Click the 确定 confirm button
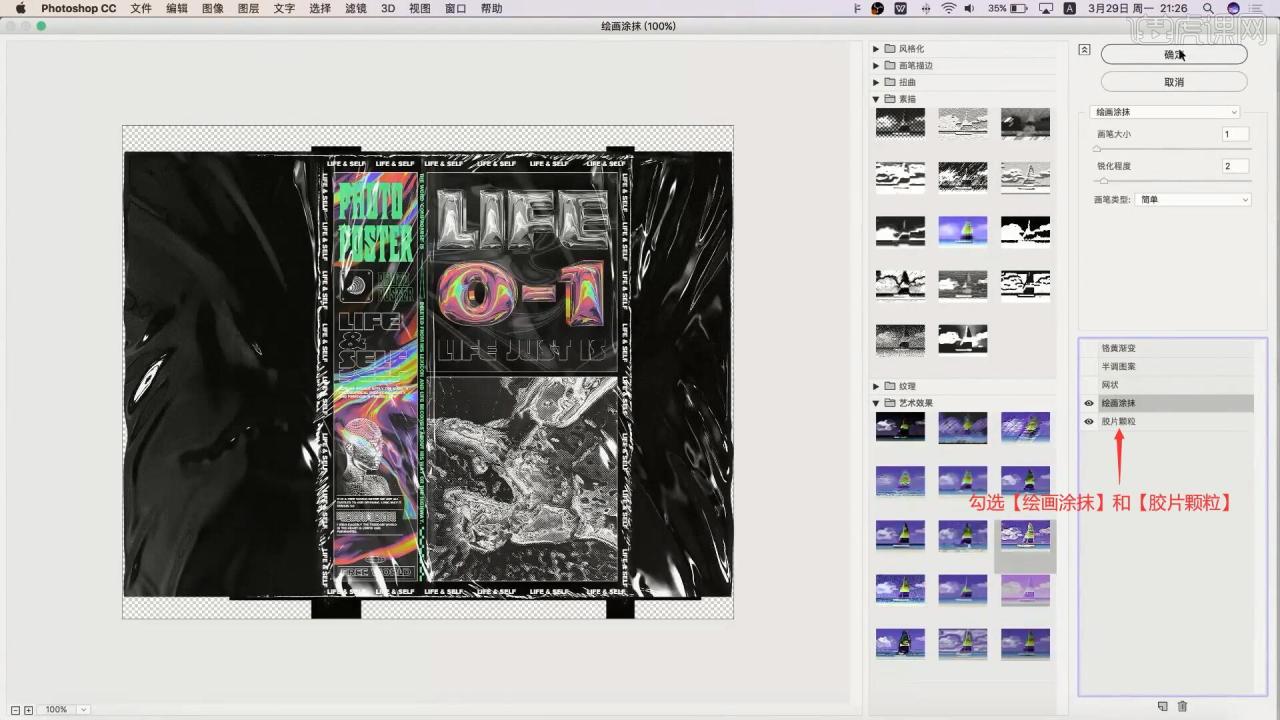Viewport: 1280px width, 720px height. click(x=1174, y=54)
